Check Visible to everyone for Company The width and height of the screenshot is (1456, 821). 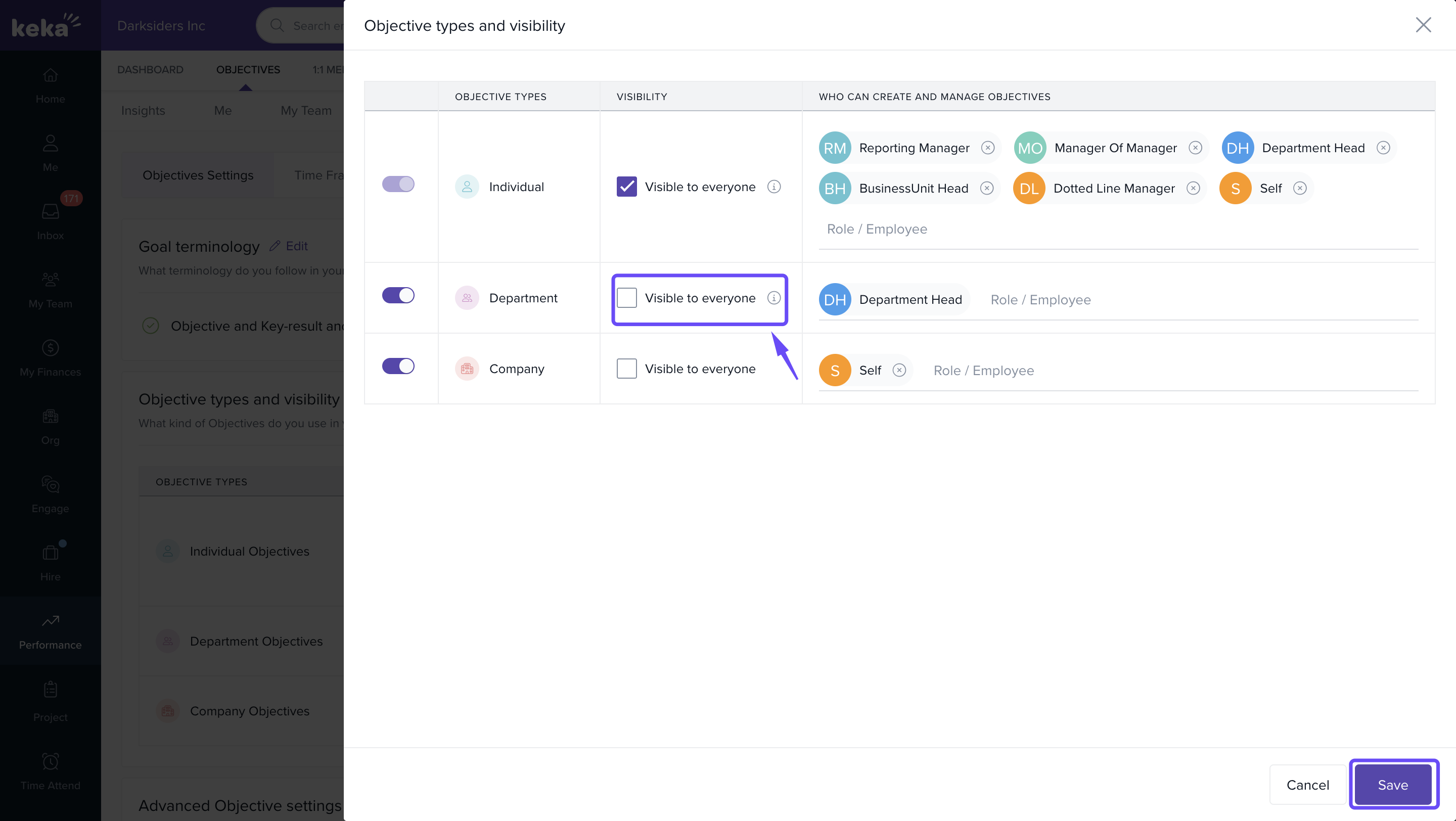626,369
